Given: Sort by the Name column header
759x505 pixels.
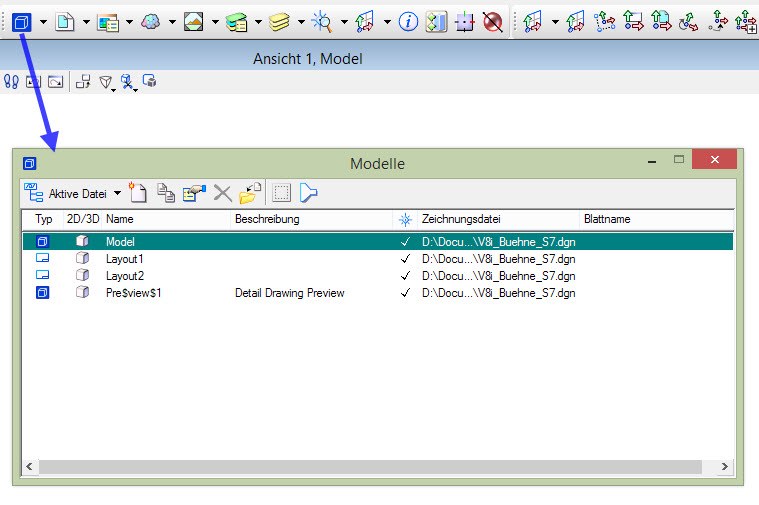Looking at the screenshot, I should [x=166, y=219].
